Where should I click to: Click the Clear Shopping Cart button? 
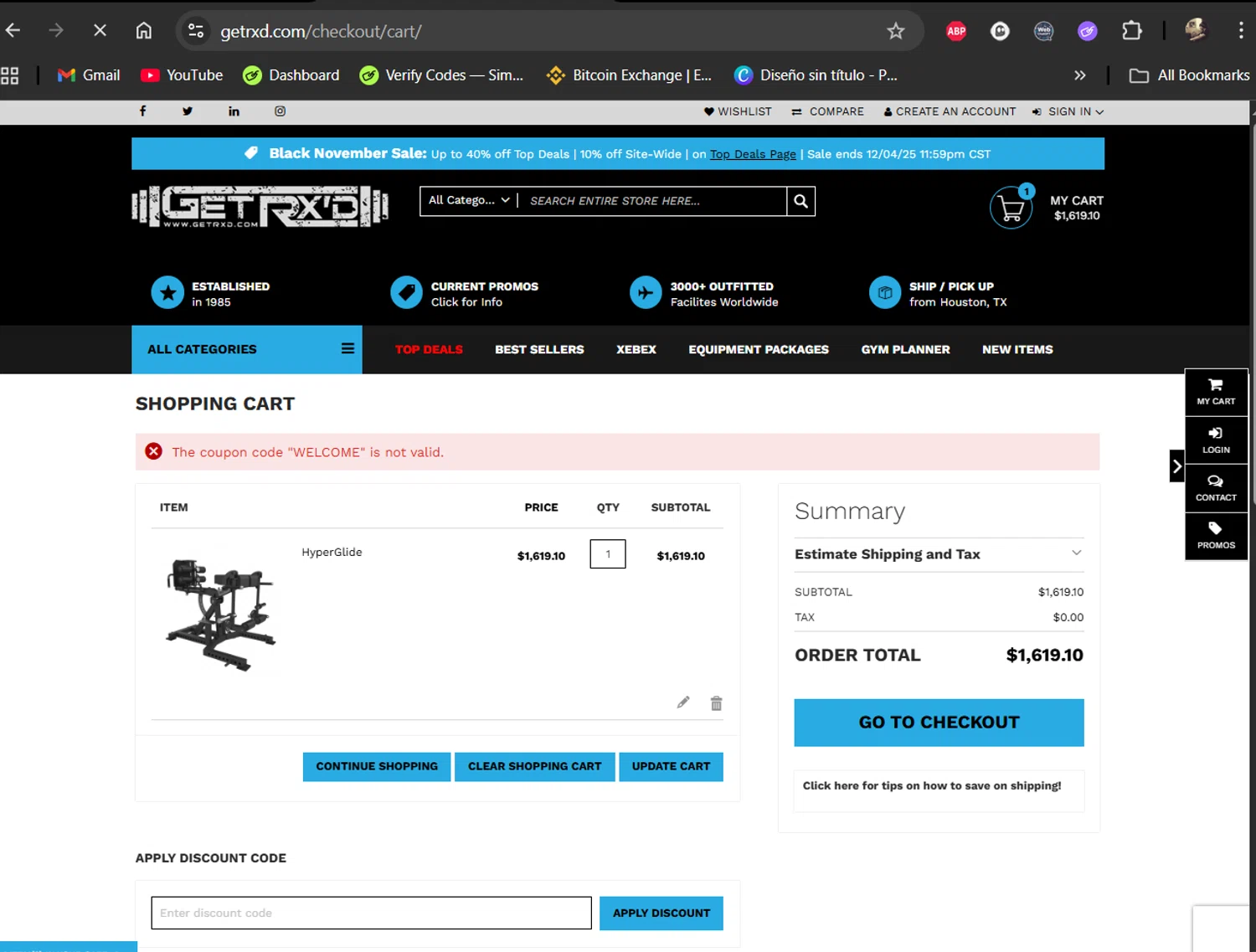[x=535, y=767]
